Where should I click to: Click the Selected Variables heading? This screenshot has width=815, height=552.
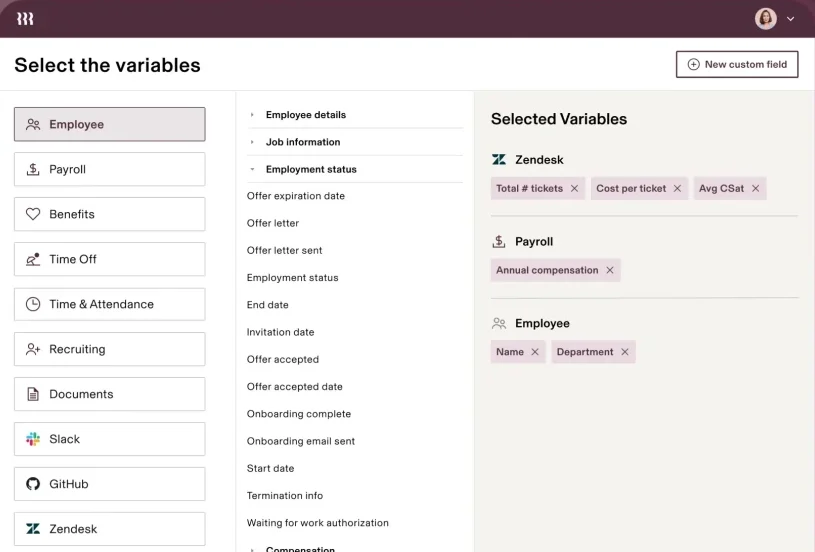pos(559,119)
